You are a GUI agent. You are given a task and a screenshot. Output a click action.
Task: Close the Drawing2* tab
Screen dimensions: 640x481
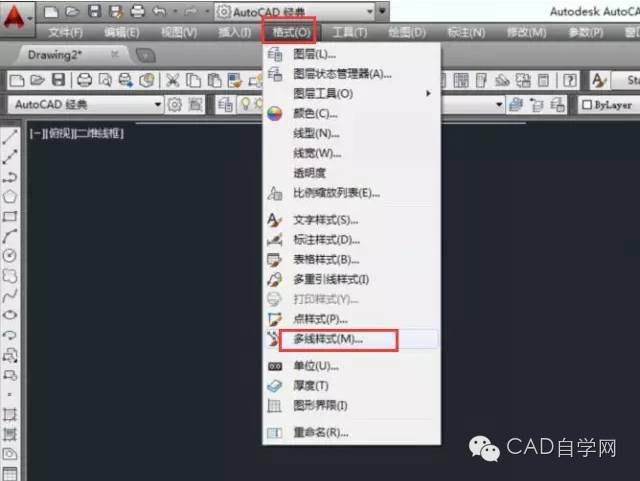[115, 54]
